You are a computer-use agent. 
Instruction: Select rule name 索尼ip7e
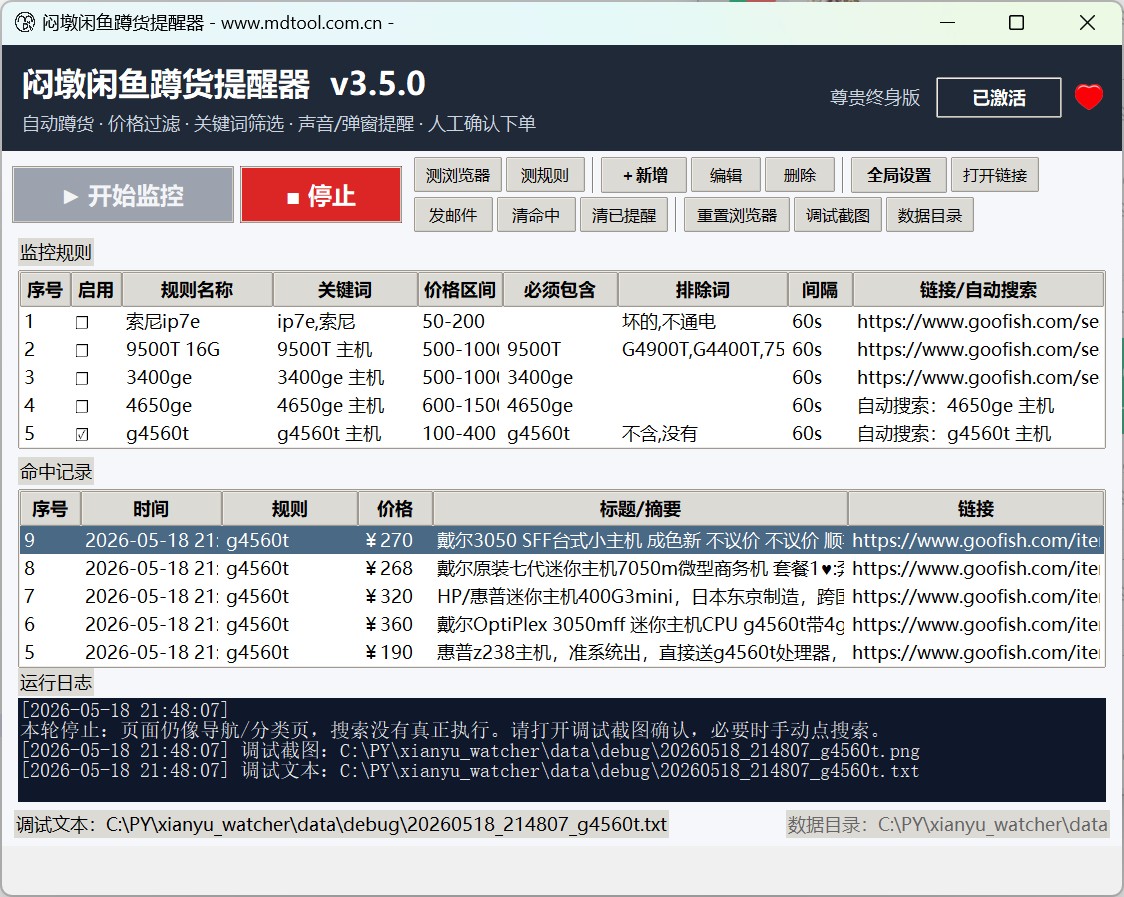(x=163, y=321)
